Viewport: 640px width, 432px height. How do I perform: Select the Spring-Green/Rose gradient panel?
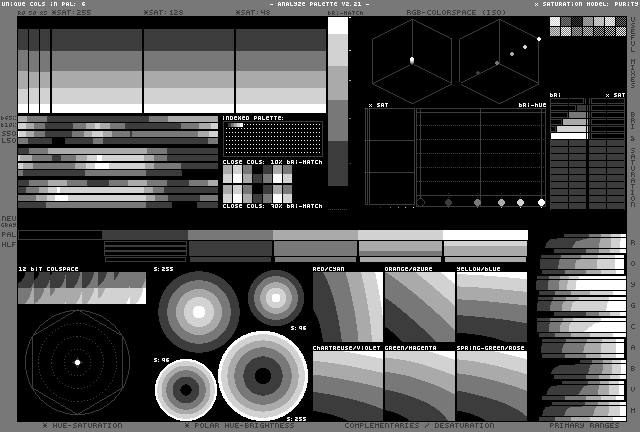coord(491,385)
